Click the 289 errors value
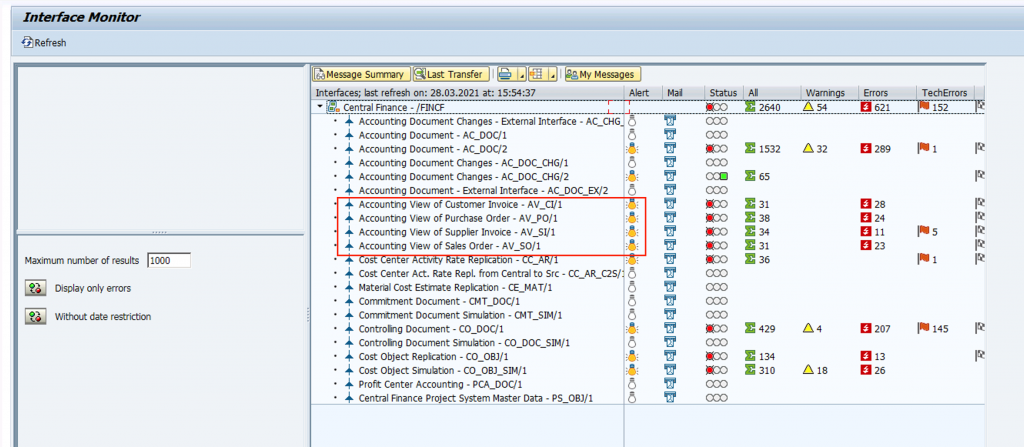The image size is (1024, 447). tap(882, 149)
